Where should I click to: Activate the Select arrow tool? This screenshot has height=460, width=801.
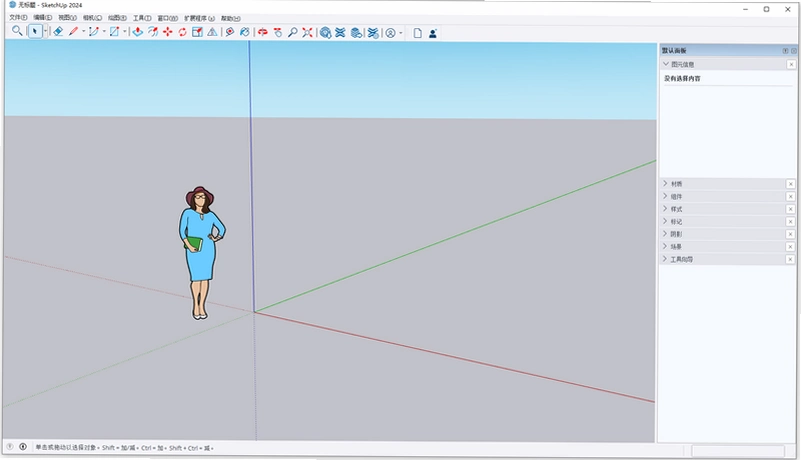(35, 32)
